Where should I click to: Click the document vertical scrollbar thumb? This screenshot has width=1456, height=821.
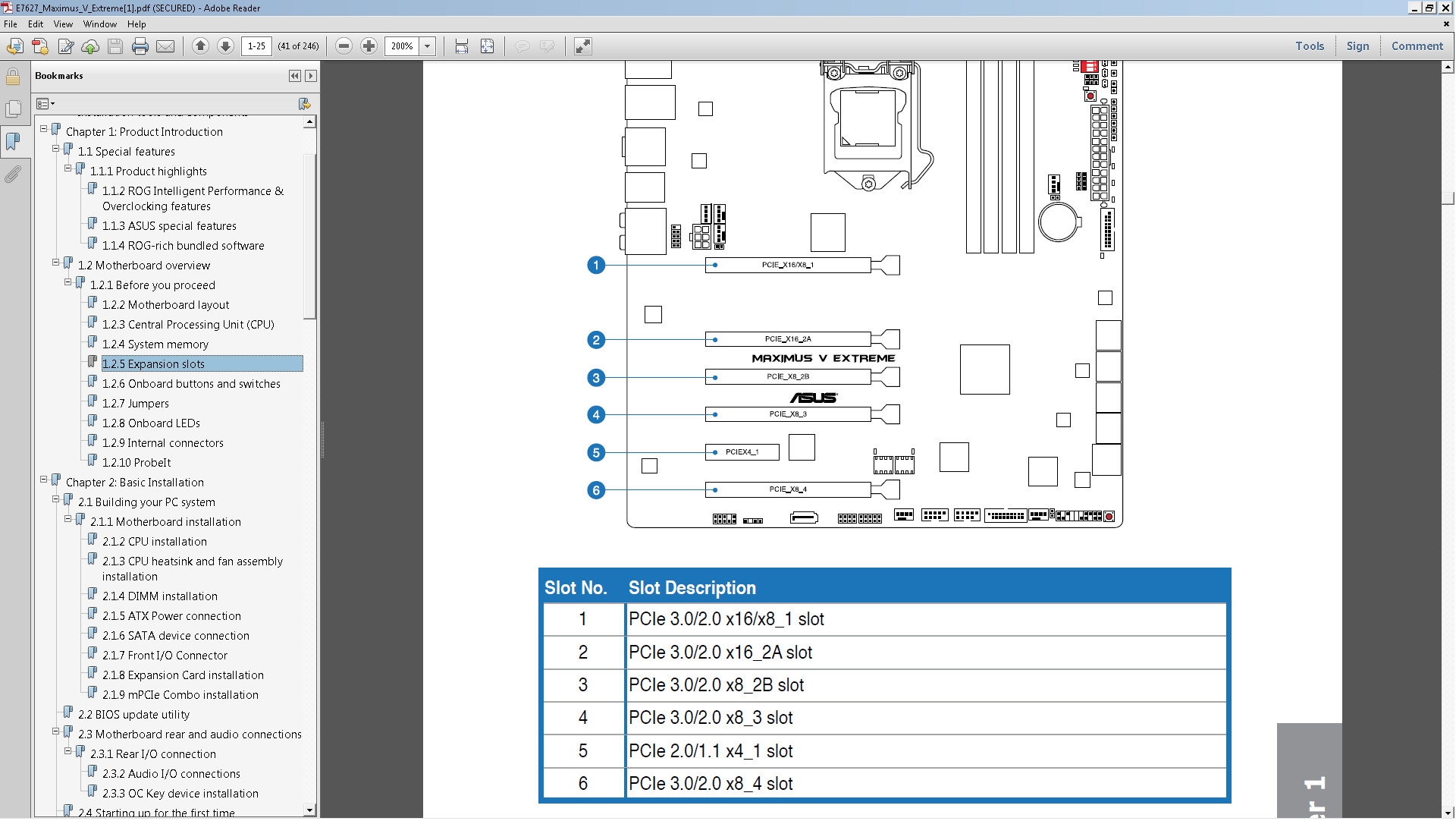pos(1448,199)
